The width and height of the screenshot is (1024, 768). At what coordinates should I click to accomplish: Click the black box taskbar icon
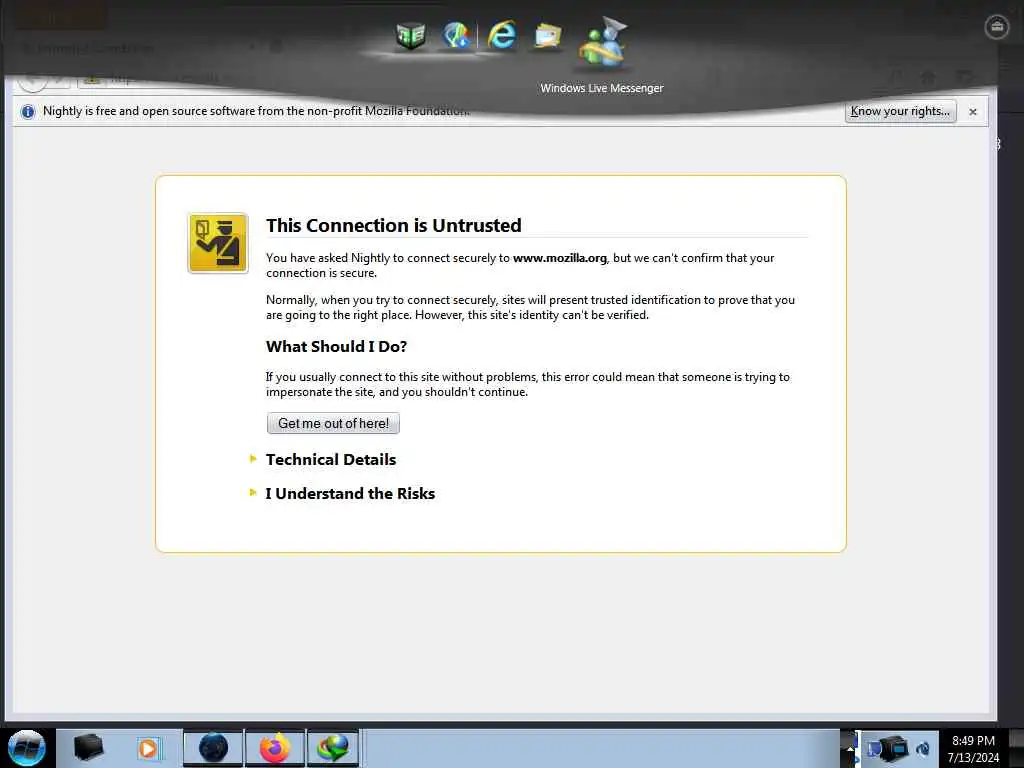[88, 748]
